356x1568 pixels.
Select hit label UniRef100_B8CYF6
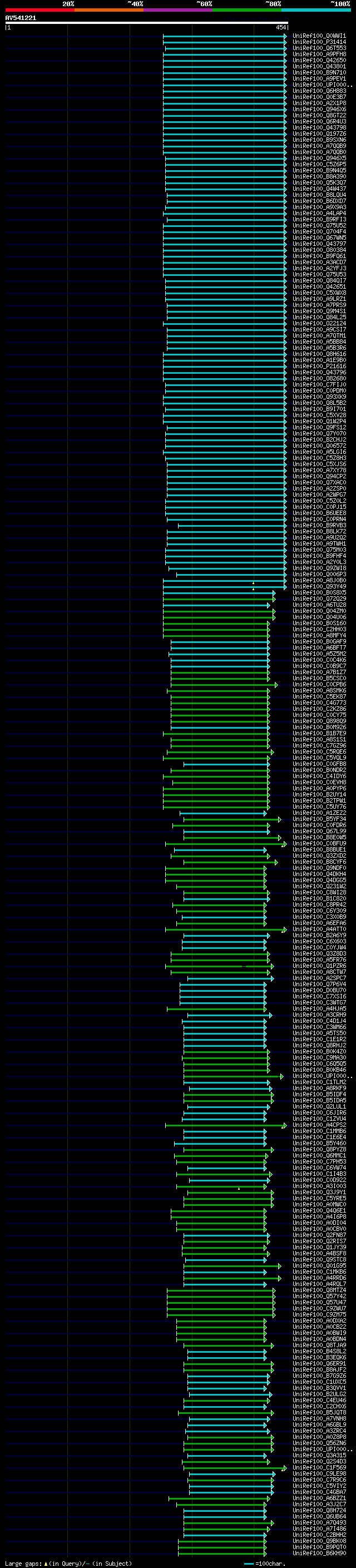pos(319,863)
